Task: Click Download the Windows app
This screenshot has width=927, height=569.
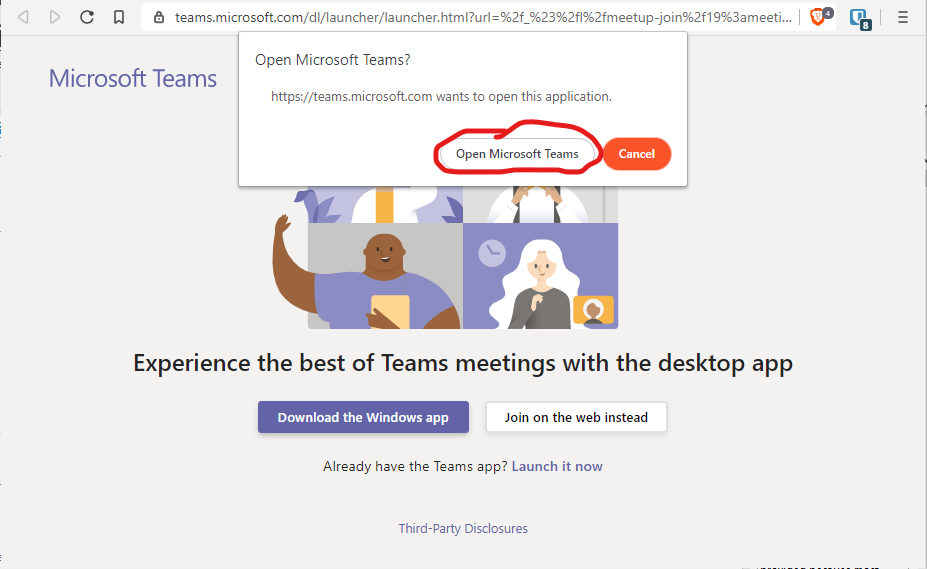Action: pos(363,417)
